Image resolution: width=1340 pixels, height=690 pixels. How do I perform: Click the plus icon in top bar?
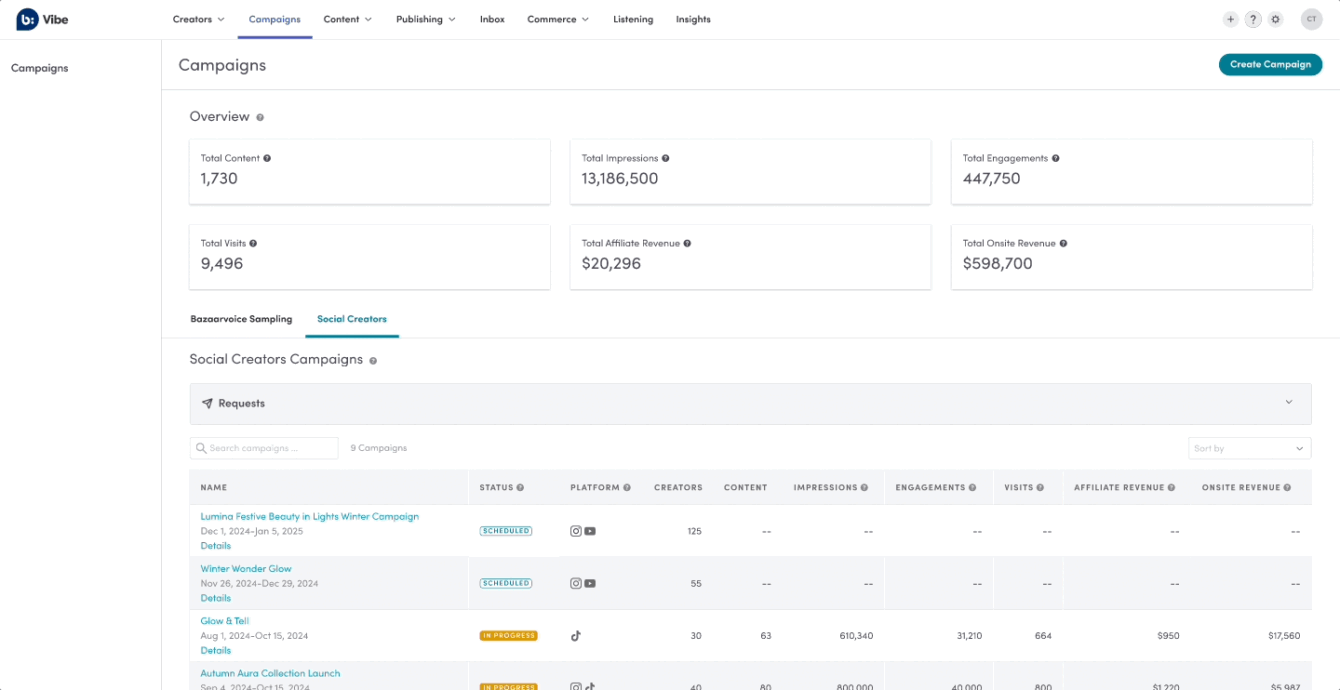click(x=1230, y=18)
